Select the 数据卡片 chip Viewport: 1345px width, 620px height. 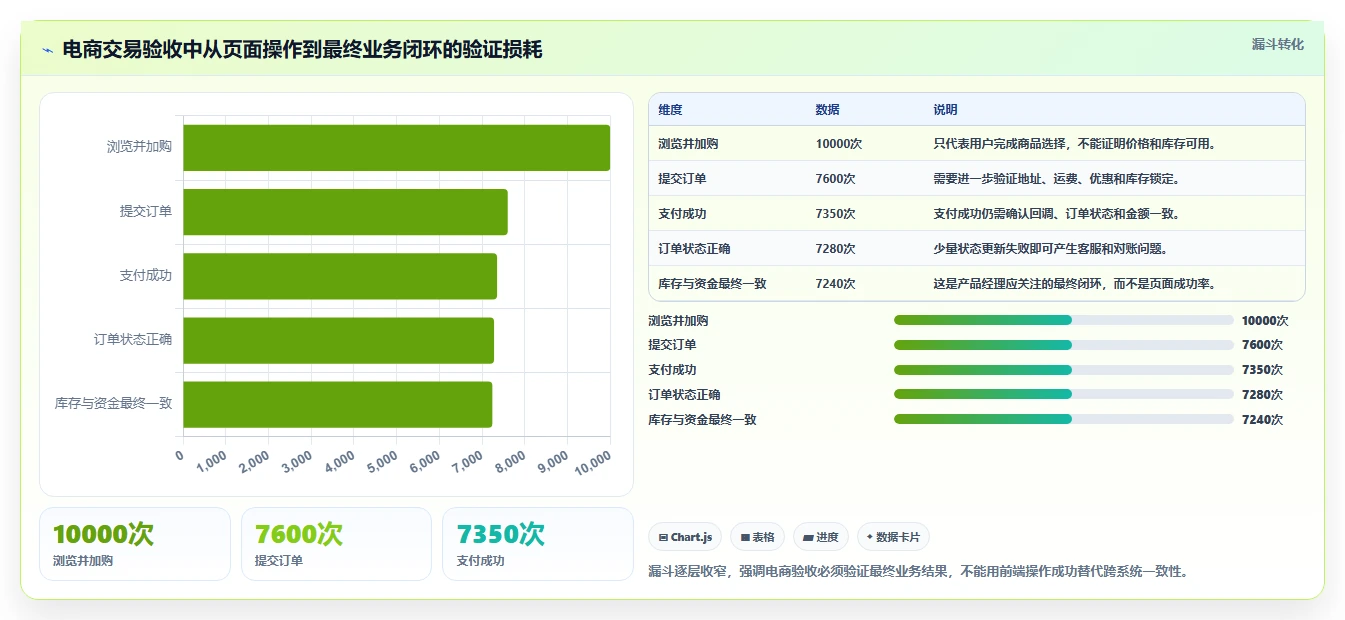(893, 537)
